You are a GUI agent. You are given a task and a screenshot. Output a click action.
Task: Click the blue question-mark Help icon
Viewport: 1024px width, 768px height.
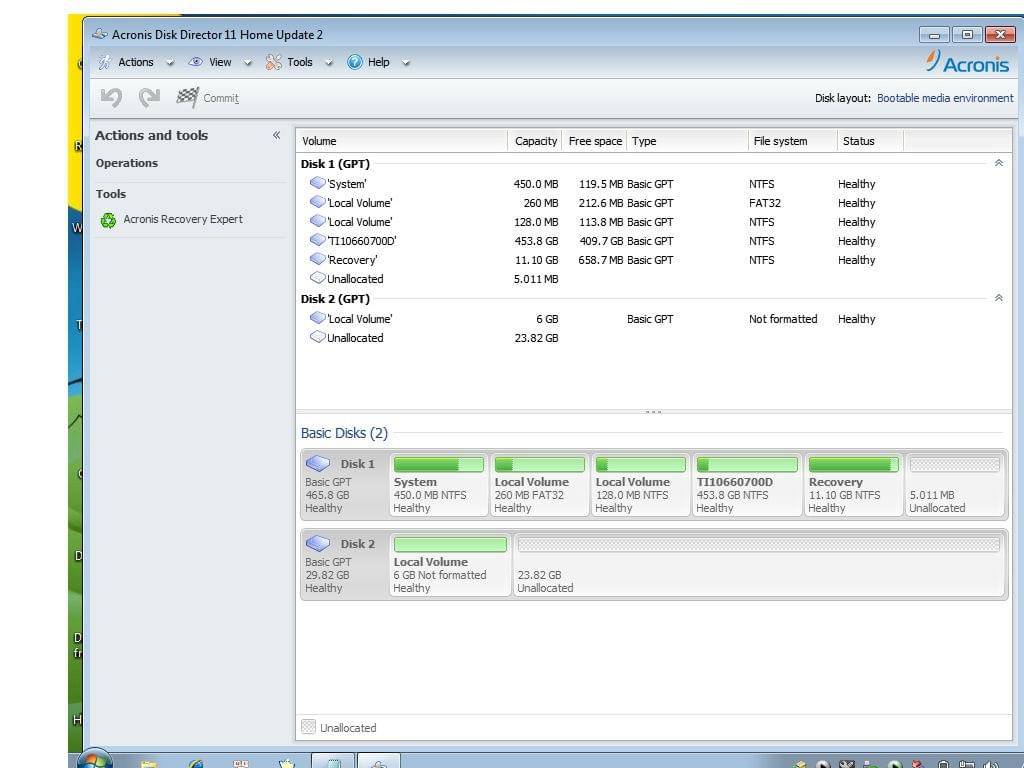(355, 62)
